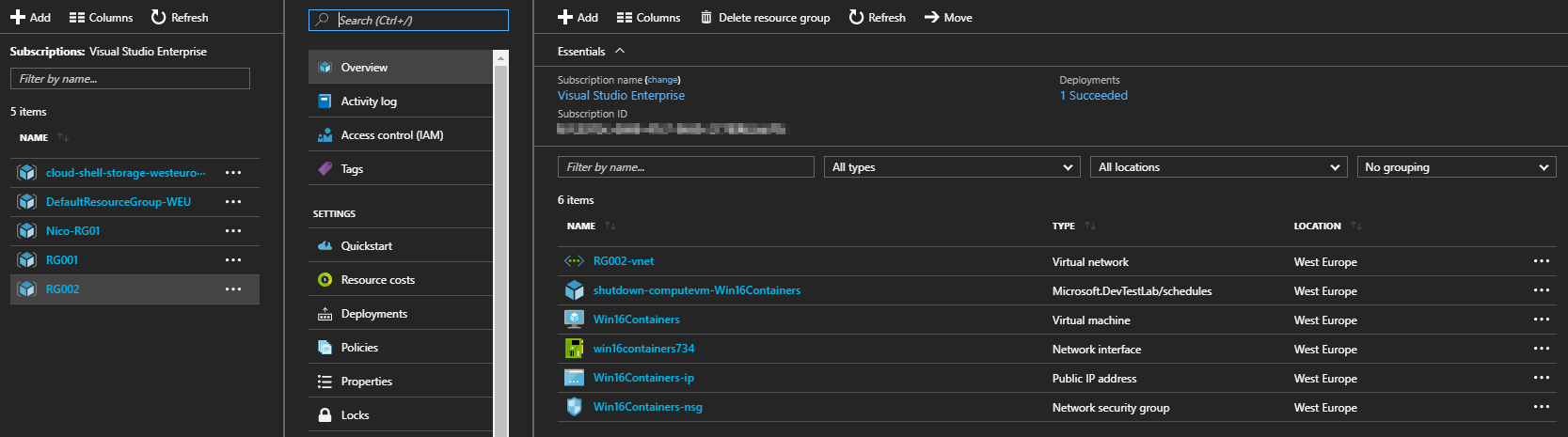This screenshot has width=1568, height=437.
Task: Click Delete resource group
Action: (x=765, y=17)
